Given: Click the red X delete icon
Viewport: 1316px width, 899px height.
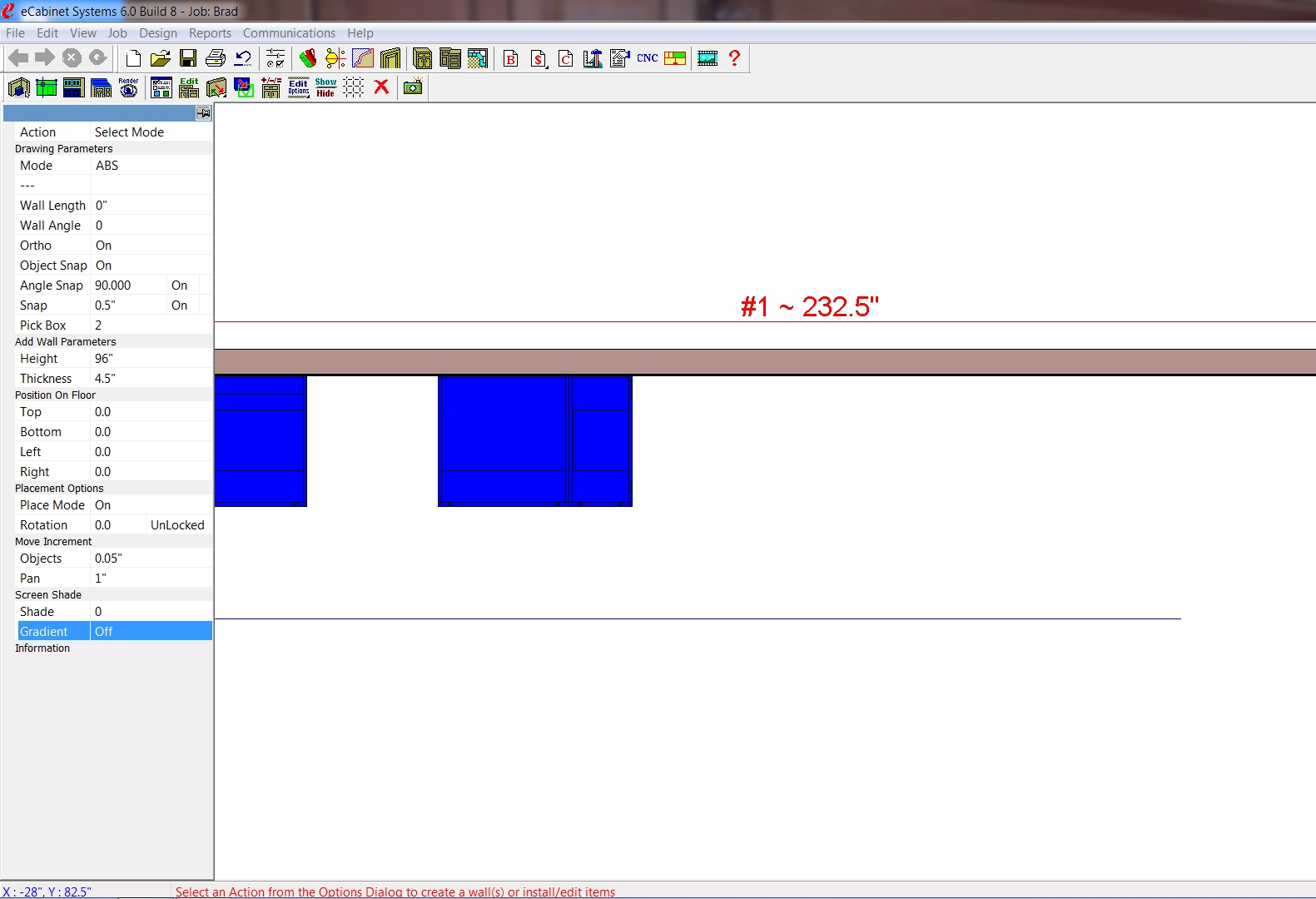Looking at the screenshot, I should 381,87.
